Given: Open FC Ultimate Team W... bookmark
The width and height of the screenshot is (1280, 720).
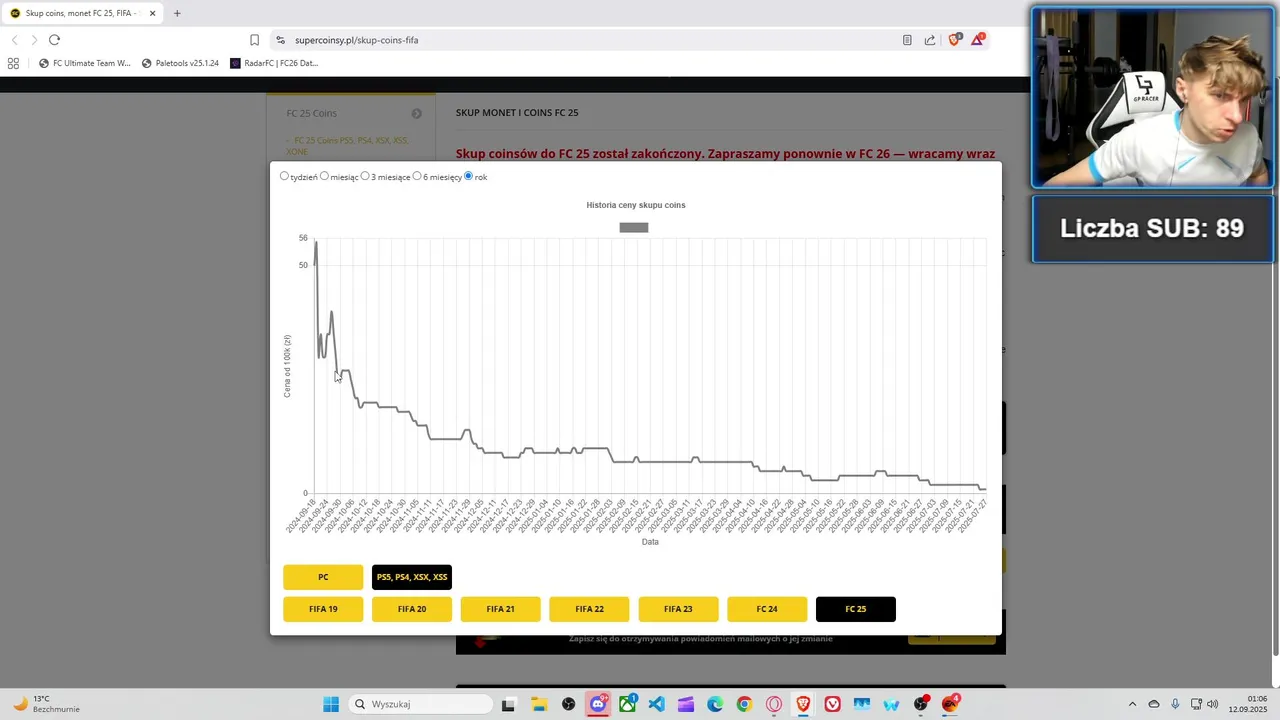Looking at the screenshot, I should [x=85, y=63].
